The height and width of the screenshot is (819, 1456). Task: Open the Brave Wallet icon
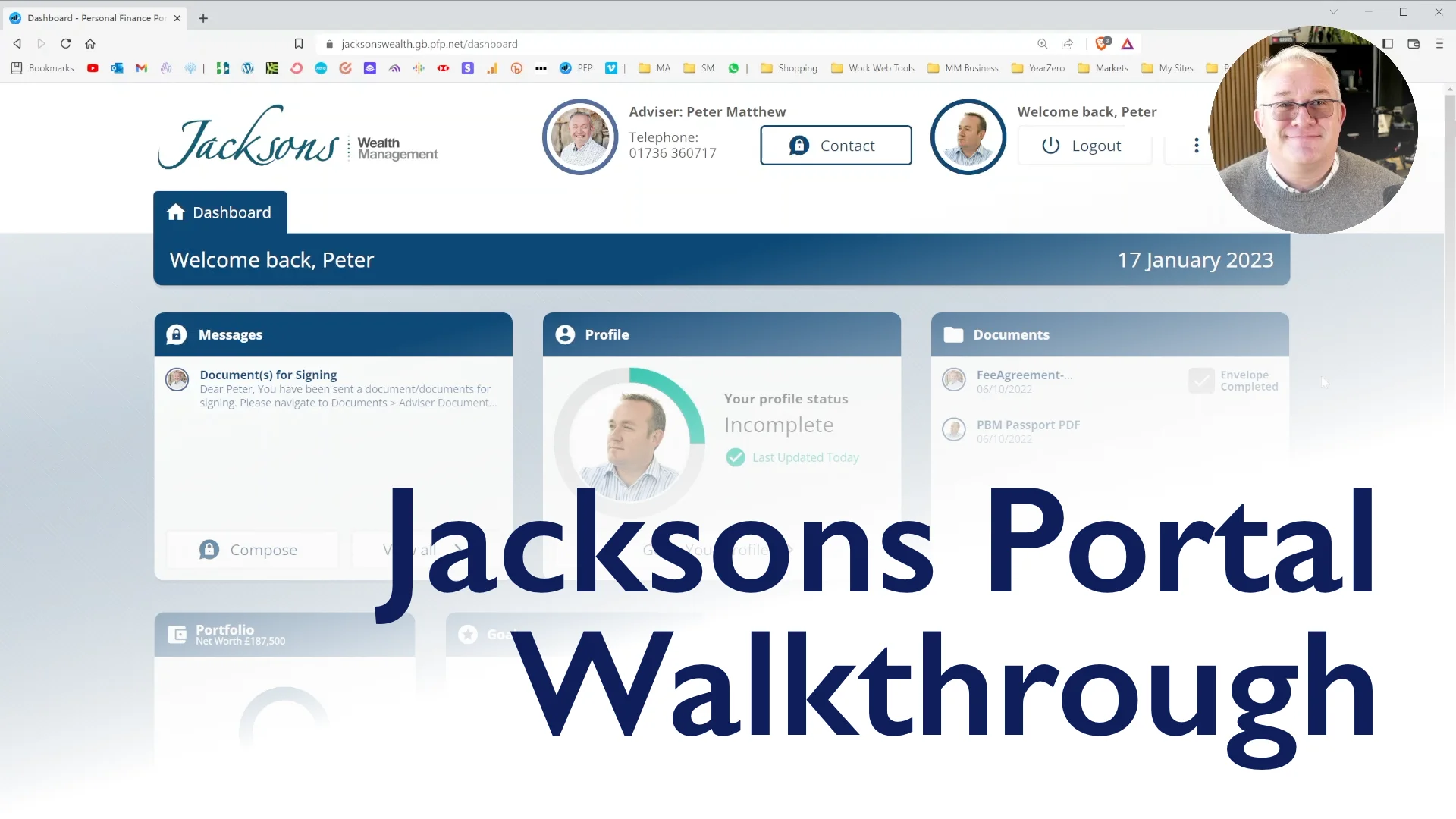pyautogui.click(x=1414, y=44)
